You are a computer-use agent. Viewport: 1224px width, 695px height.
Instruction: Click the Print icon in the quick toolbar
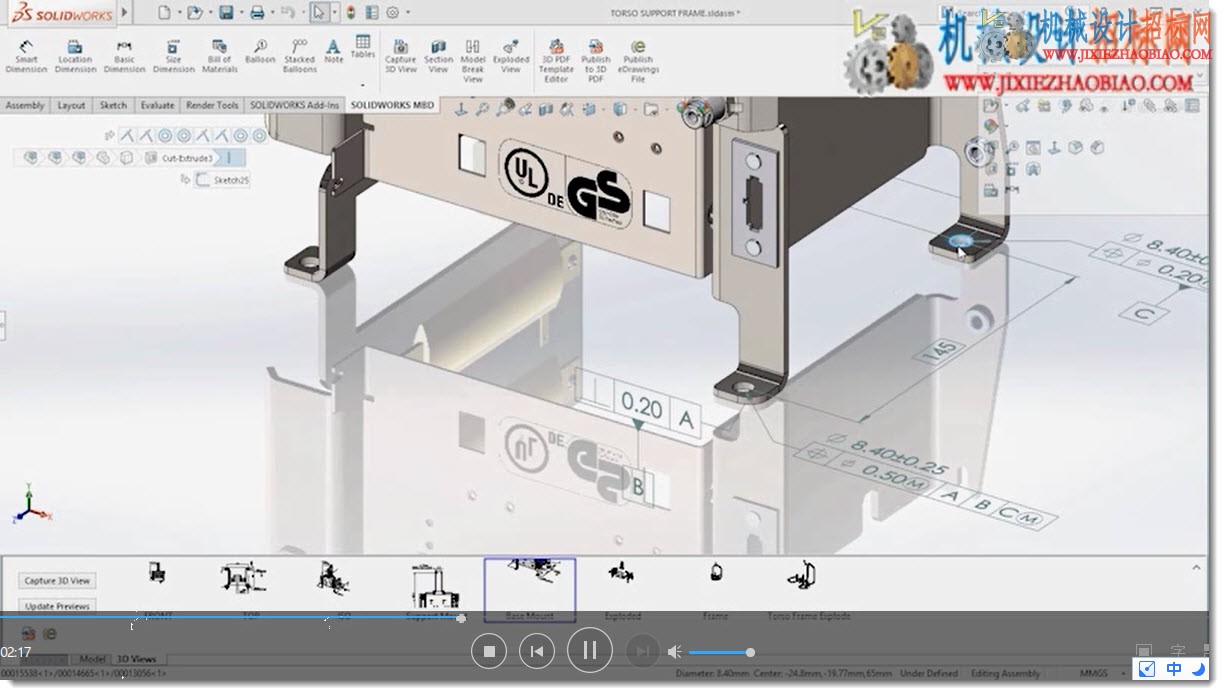click(x=257, y=13)
